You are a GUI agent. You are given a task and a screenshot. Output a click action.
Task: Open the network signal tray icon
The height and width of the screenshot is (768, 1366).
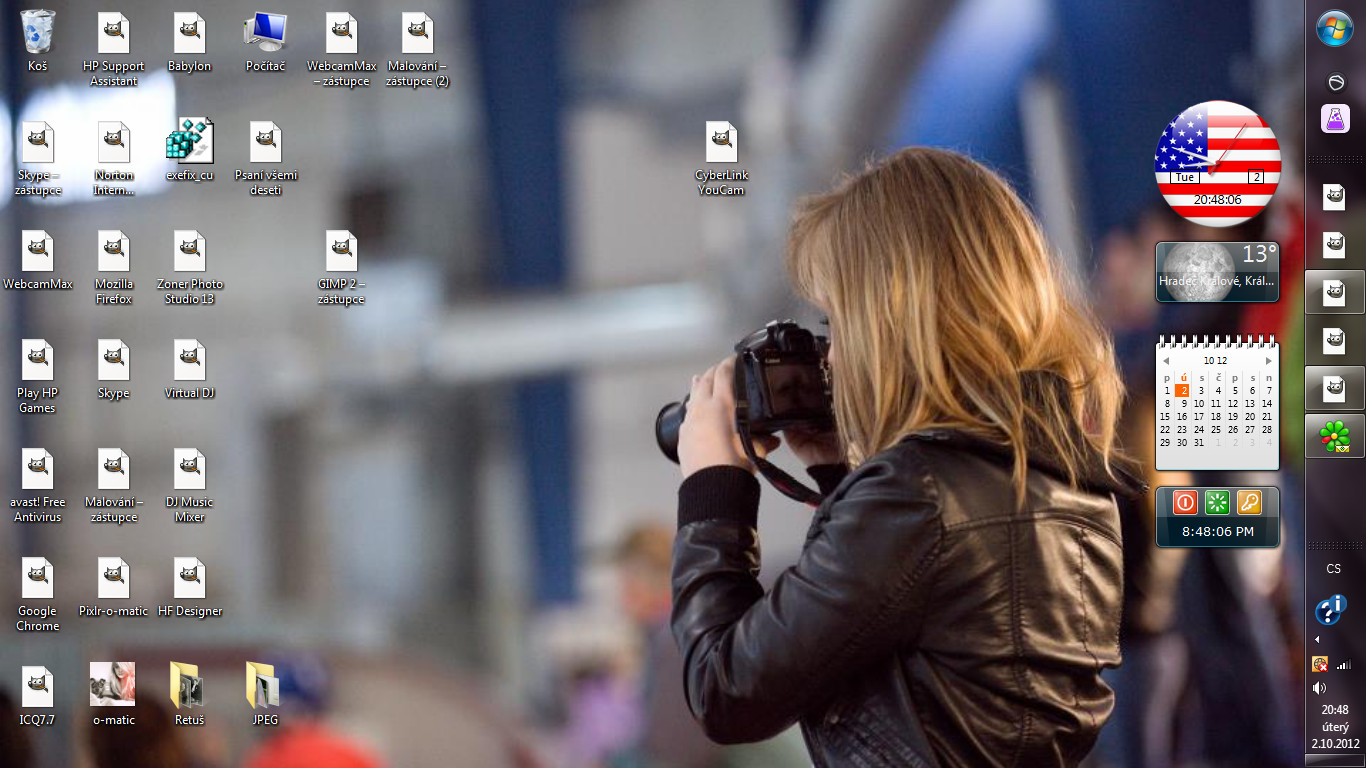[x=1344, y=664]
